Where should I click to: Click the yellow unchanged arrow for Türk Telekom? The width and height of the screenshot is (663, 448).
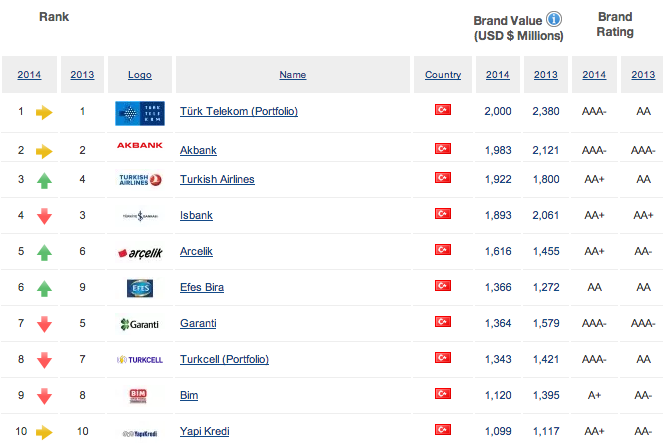(44, 112)
